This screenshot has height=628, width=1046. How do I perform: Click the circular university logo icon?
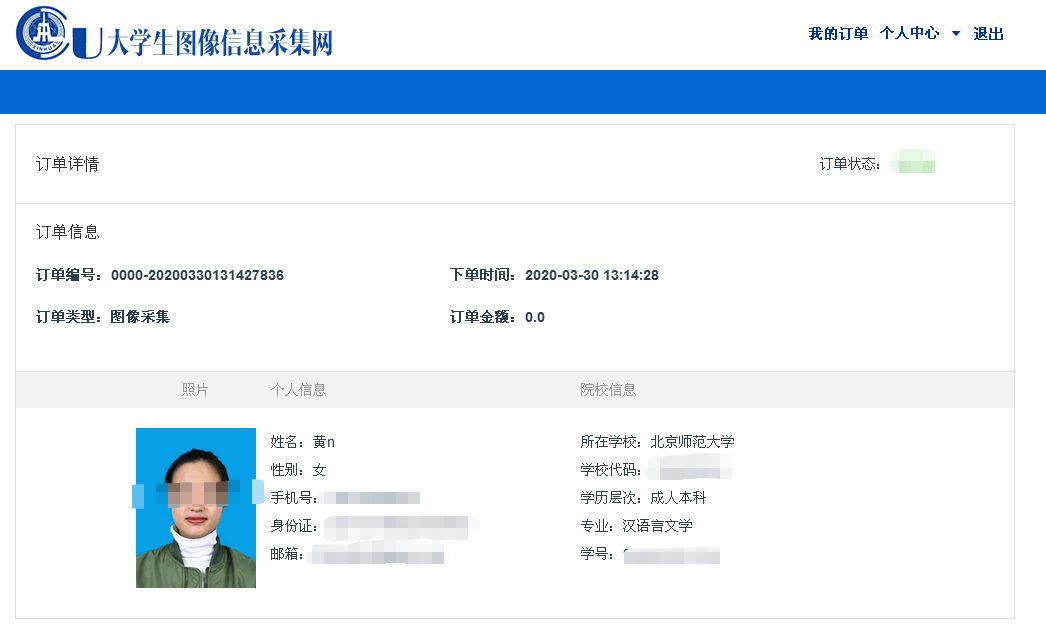(x=43, y=32)
